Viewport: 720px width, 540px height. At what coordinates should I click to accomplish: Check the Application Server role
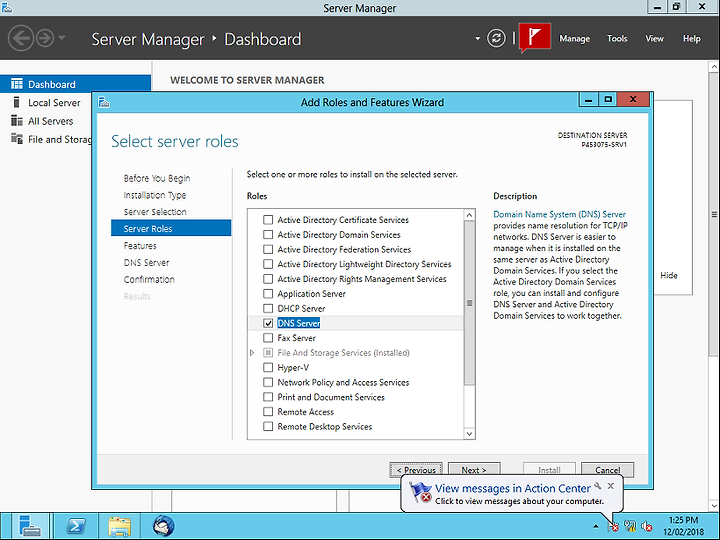click(x=268, y=293)
